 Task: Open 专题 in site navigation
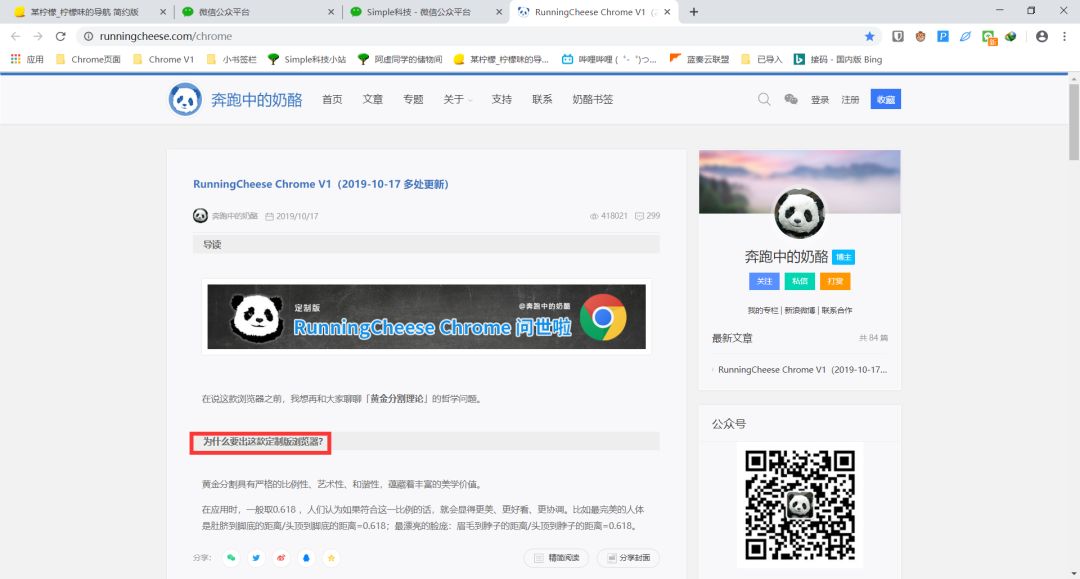click(x=413, y=99)
